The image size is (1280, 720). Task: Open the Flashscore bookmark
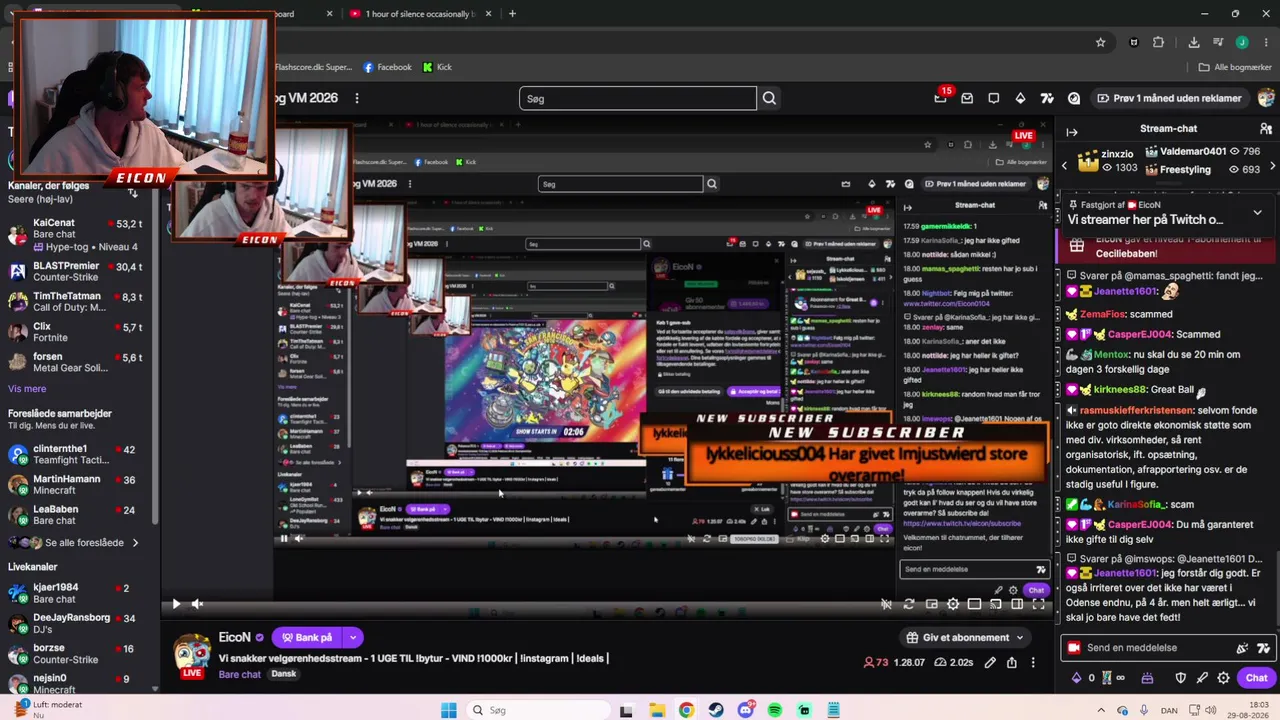(313, 67)
